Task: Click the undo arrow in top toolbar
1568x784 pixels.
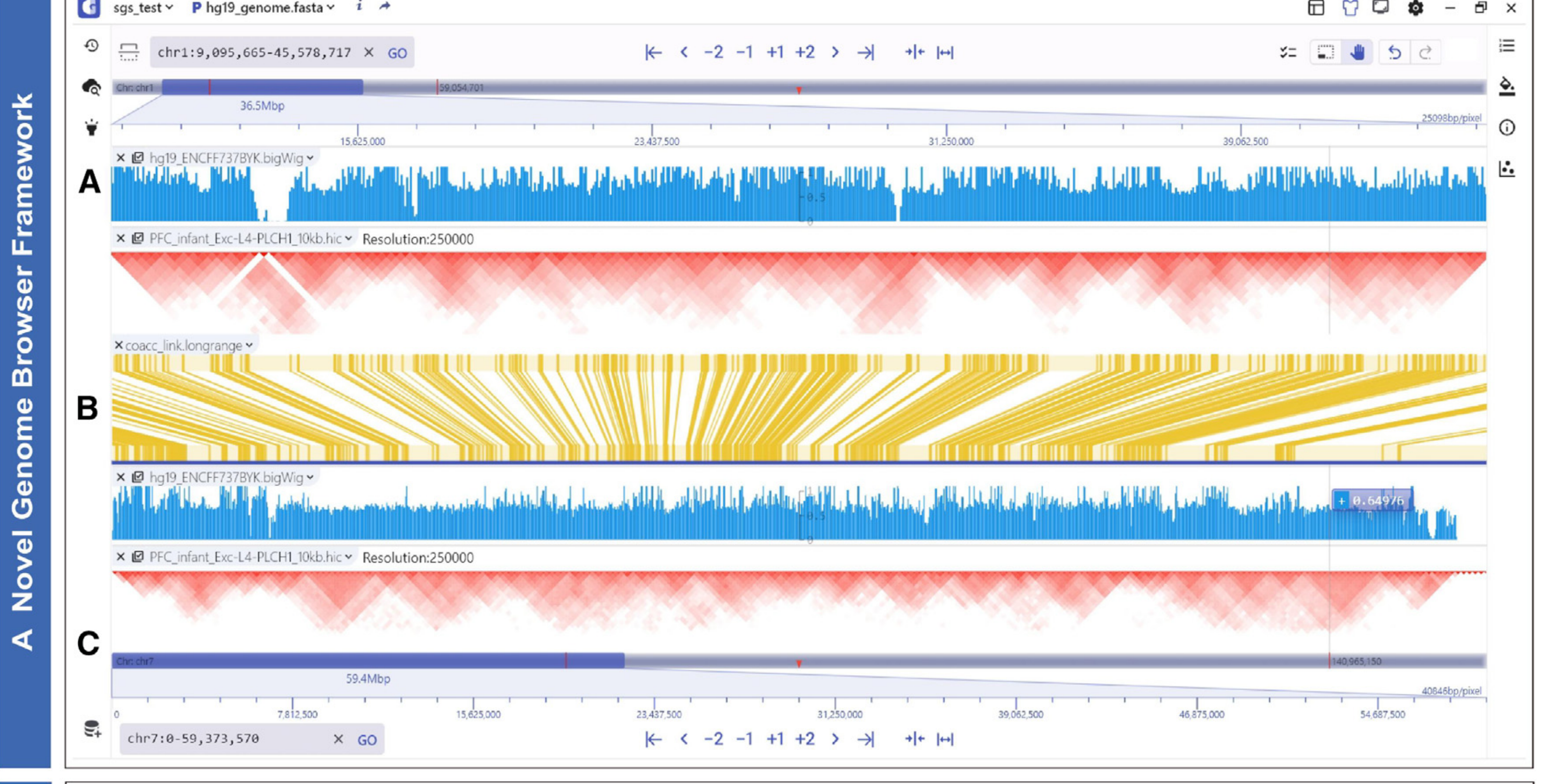Action: (1395, 52)
